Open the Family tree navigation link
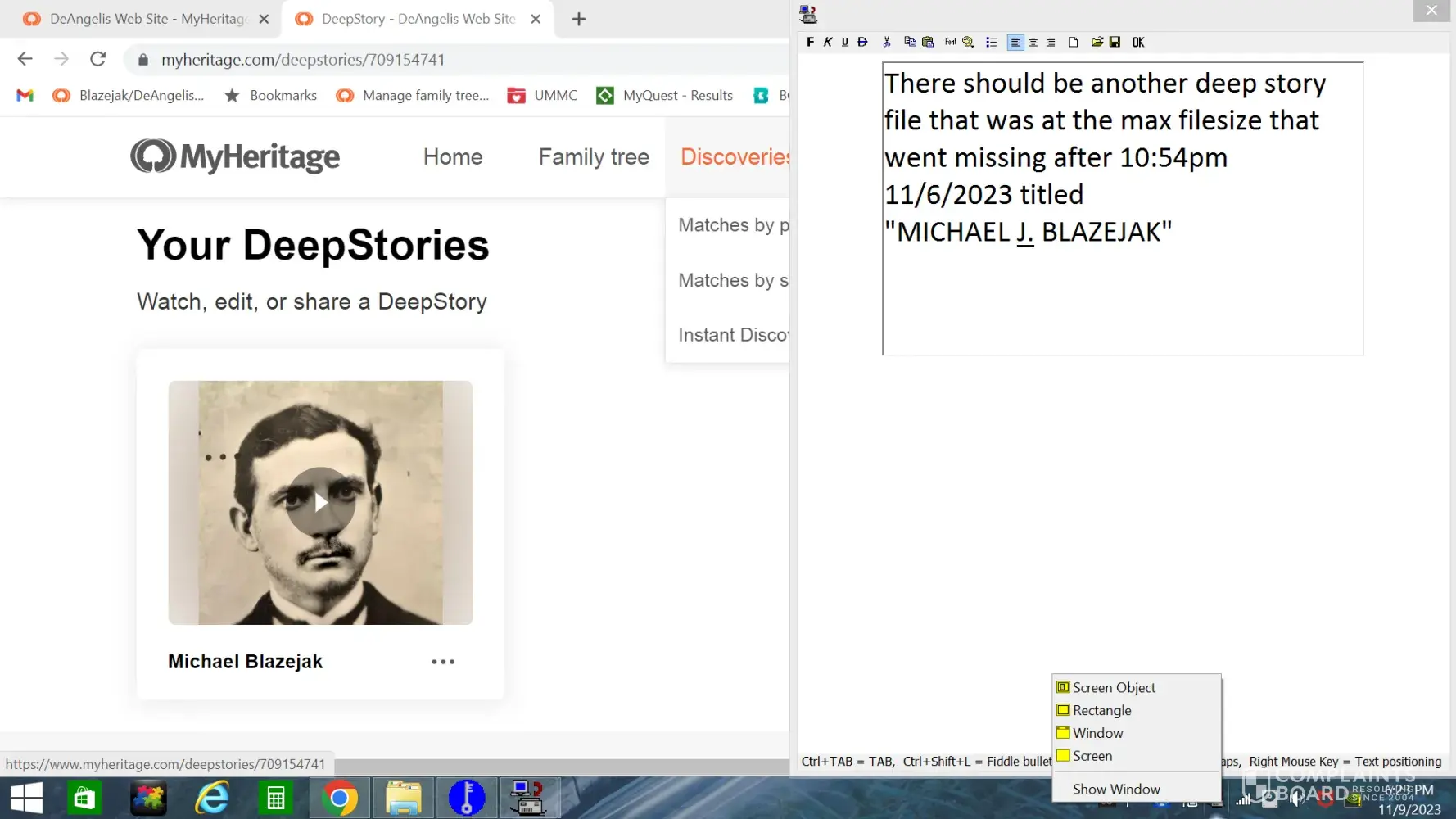This screenshot has height=819, width=1456. 594,156
